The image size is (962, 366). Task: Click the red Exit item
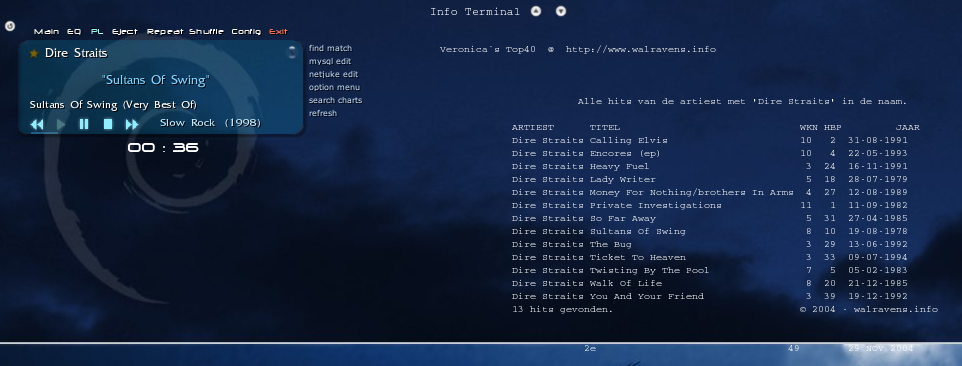pos(279,32)
